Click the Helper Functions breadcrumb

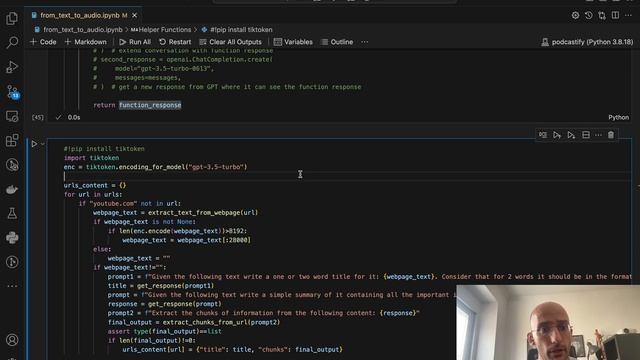click(x=161, y=30)
